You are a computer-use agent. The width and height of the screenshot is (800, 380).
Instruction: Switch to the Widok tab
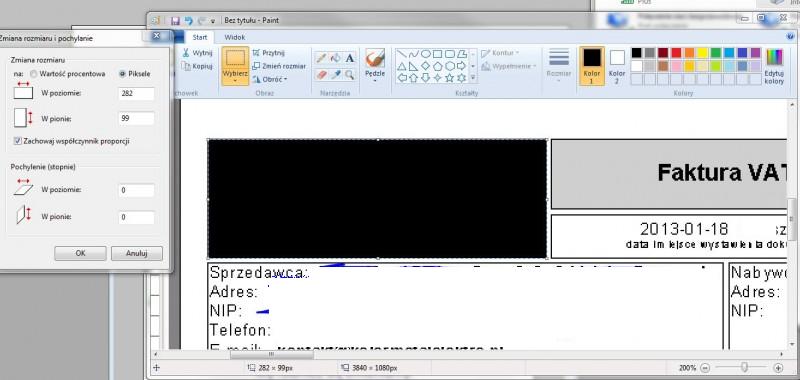[235, 37]
